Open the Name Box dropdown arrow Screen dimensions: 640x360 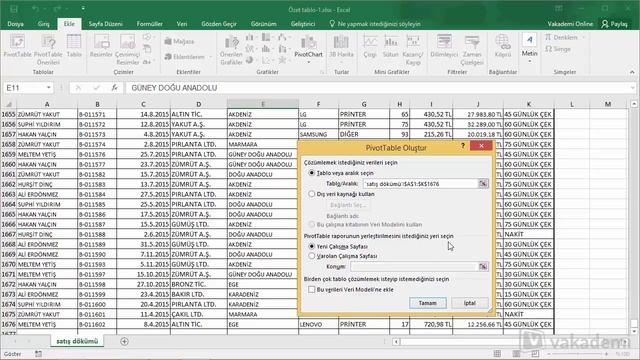pos(49,88)
